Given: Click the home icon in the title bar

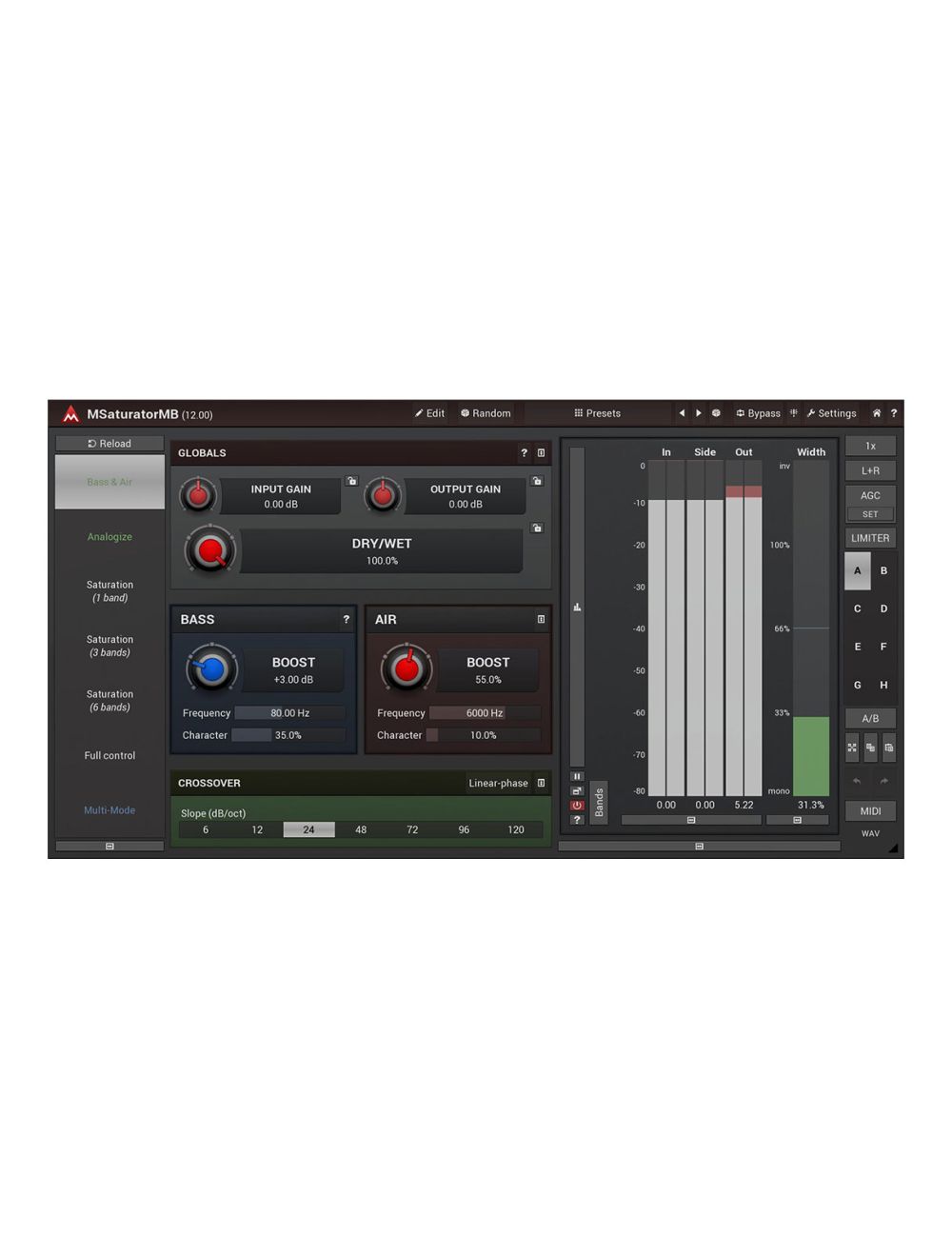Looking at the screenshot, I should click(876, 413).
